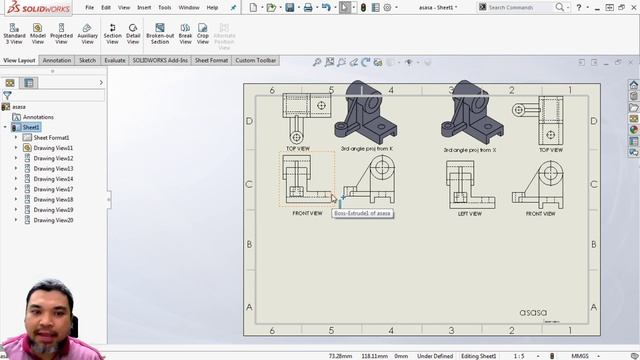Select Drawing View18 in the tree

click(53, 200)
